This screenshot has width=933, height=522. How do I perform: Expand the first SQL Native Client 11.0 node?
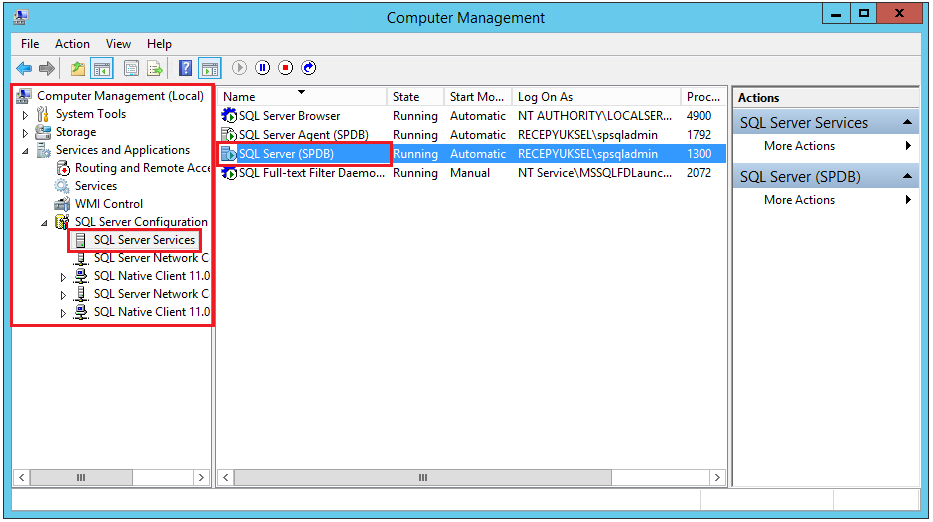[63, 277]
